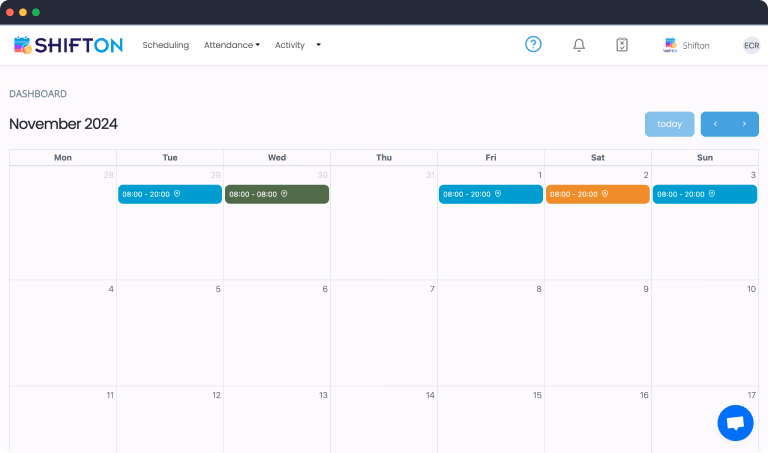Screen dimensions: 768x453
Task: Open the Scheduling menu item
Action: (165, 45)
